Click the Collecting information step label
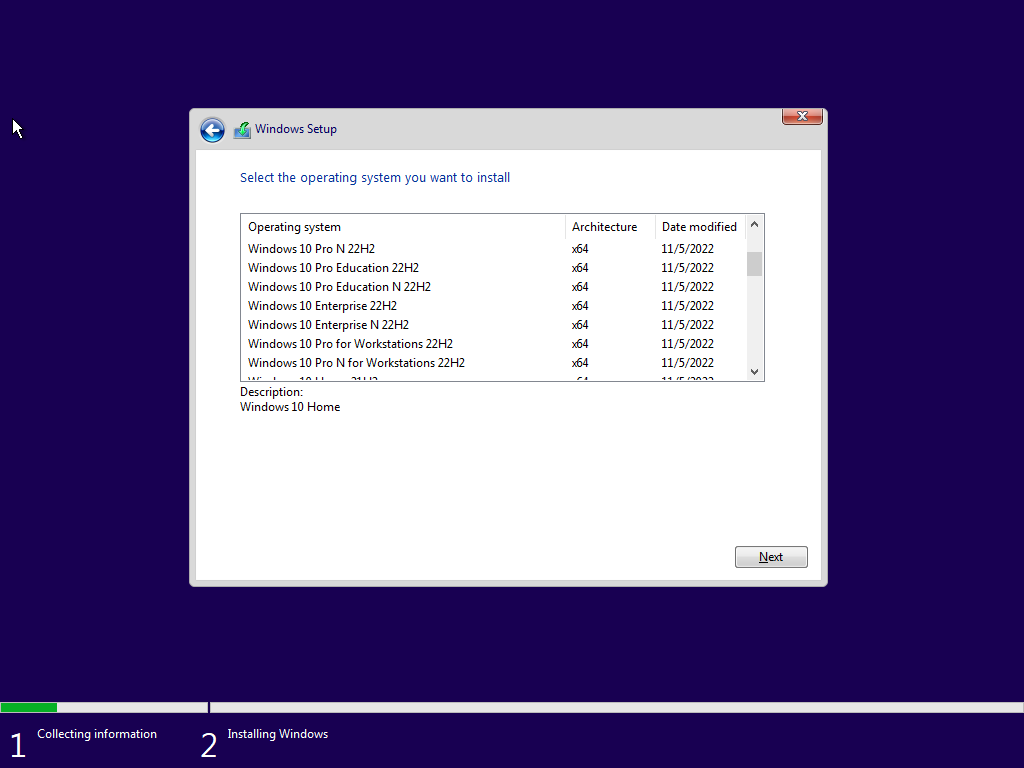The width and height of the screenshot is (1024, 768). [97, 734]
